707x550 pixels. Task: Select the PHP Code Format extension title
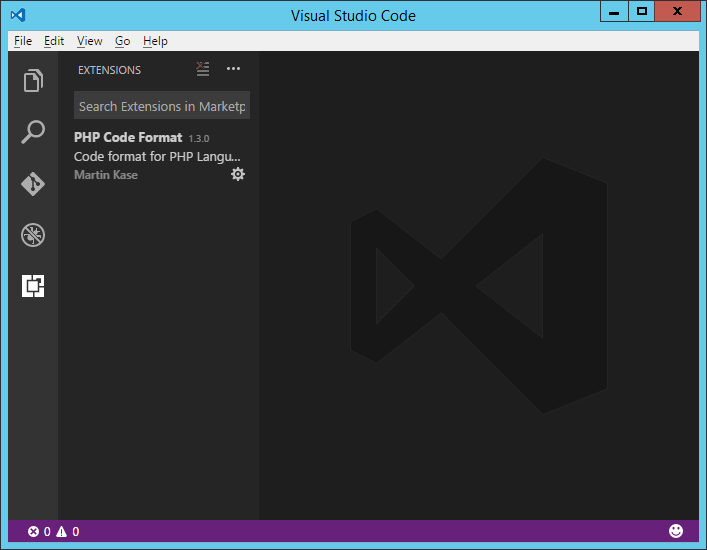pyautogui.click(x=128, y=137)
